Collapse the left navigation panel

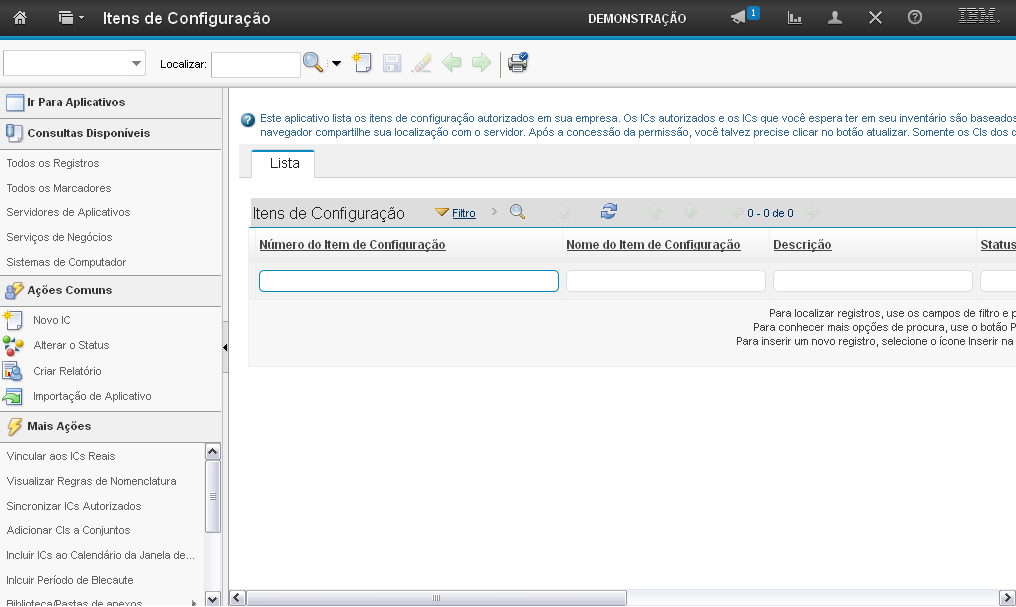225,347
